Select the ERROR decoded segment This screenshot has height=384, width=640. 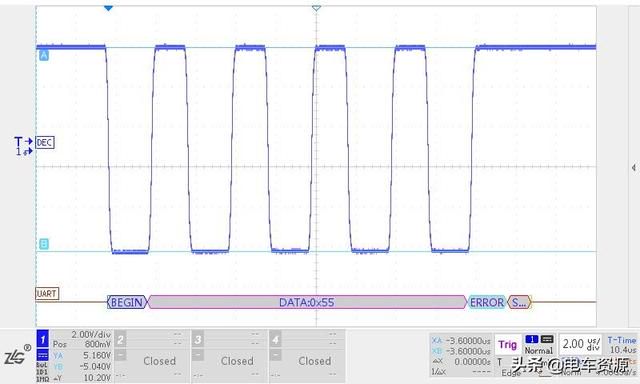click(x=487, y=302)
